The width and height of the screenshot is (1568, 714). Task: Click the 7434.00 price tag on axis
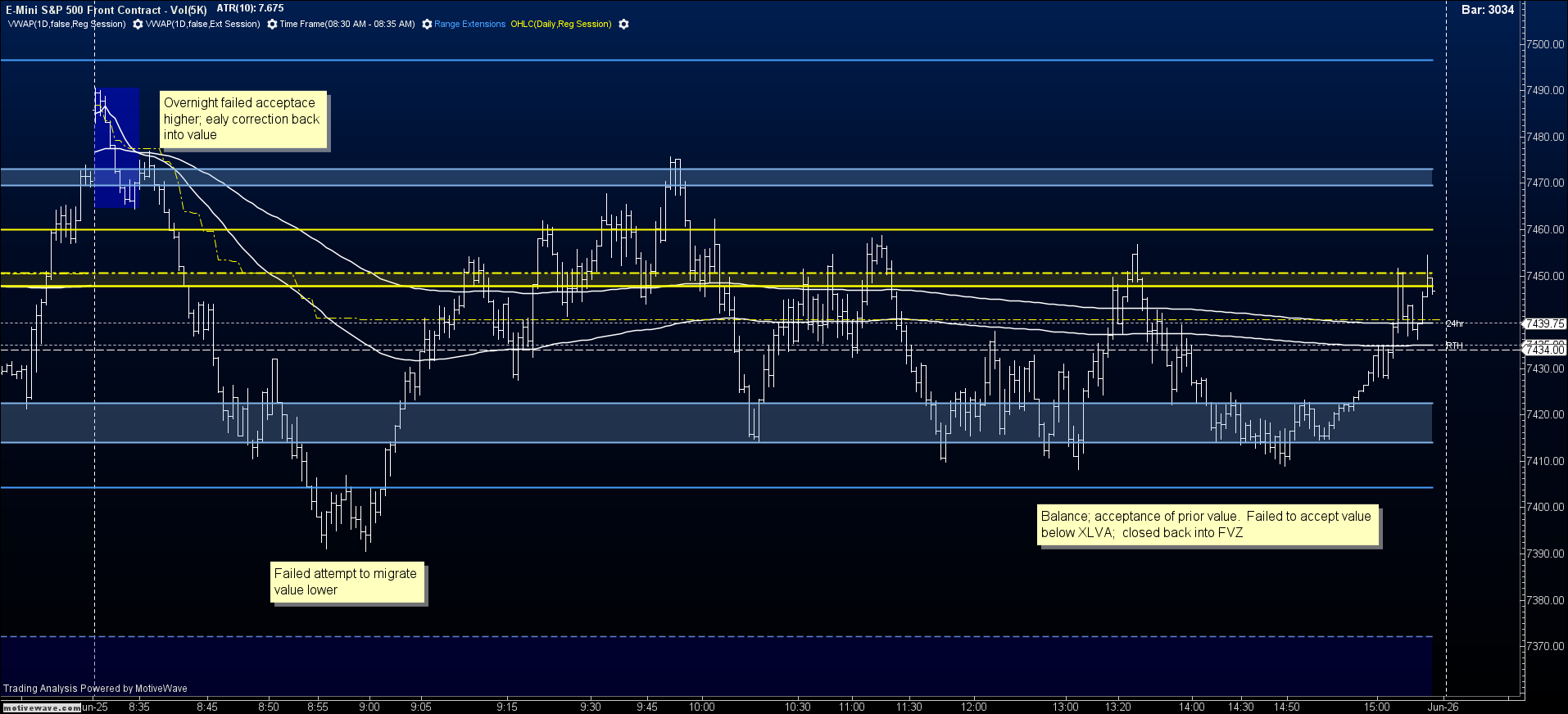click(1544, 350)
